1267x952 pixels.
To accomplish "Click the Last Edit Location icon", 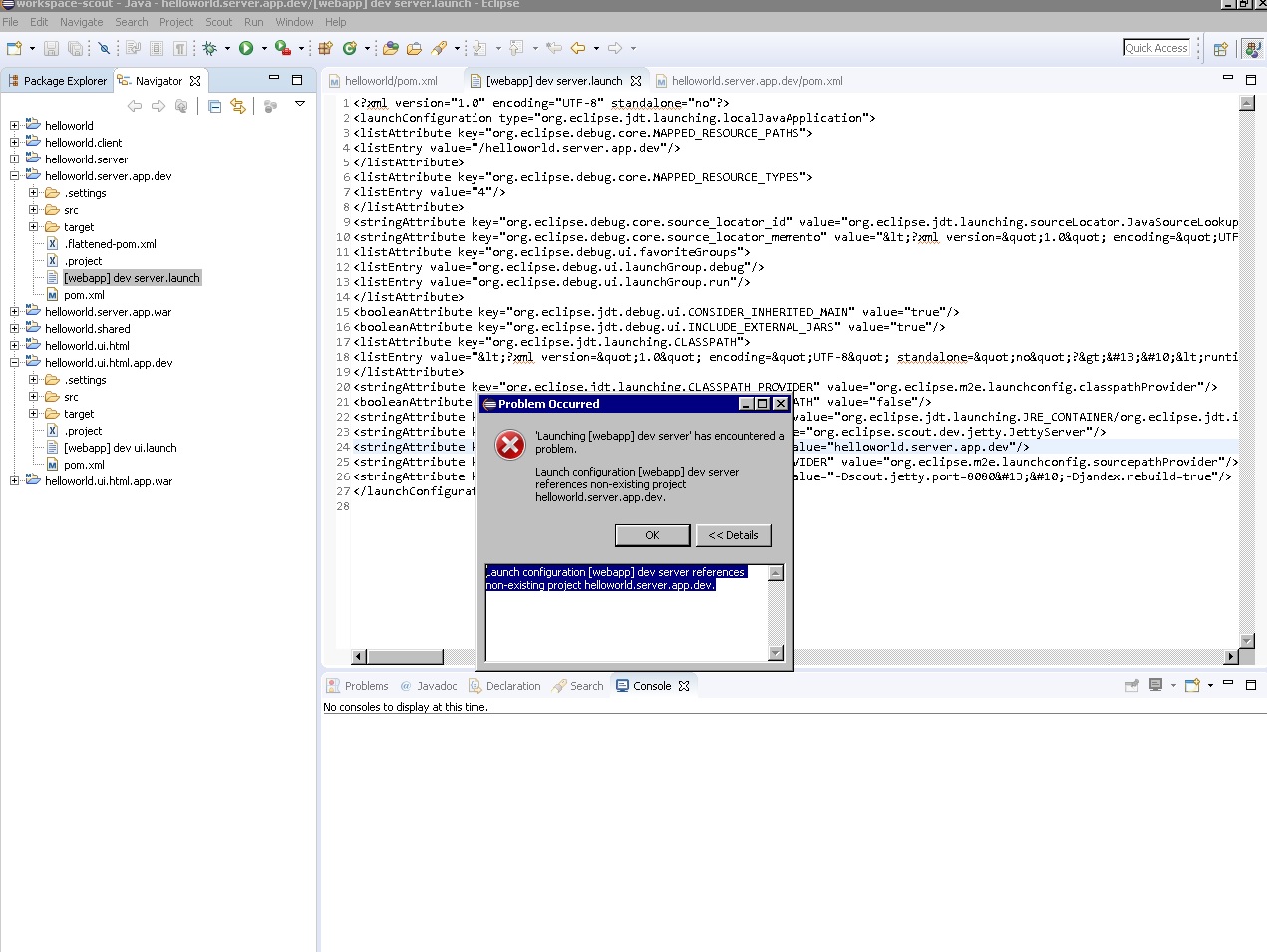I will (x=554, y=48).
